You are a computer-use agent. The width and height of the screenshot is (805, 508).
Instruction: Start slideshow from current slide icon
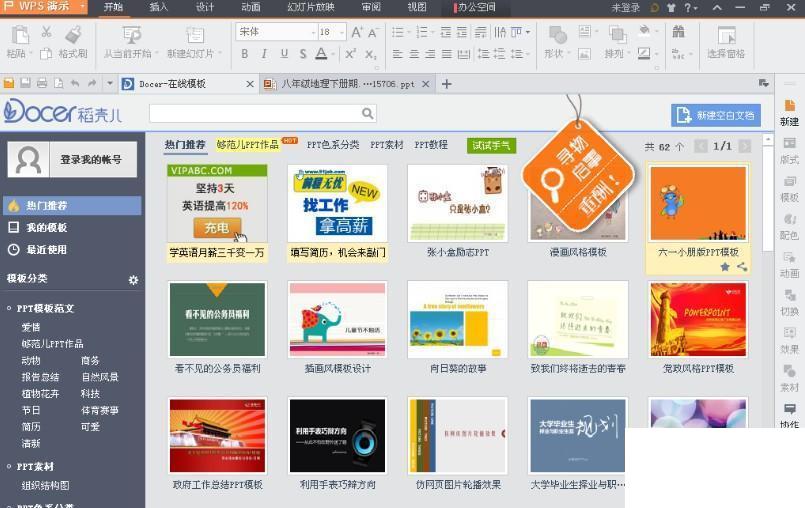point(132,35)
